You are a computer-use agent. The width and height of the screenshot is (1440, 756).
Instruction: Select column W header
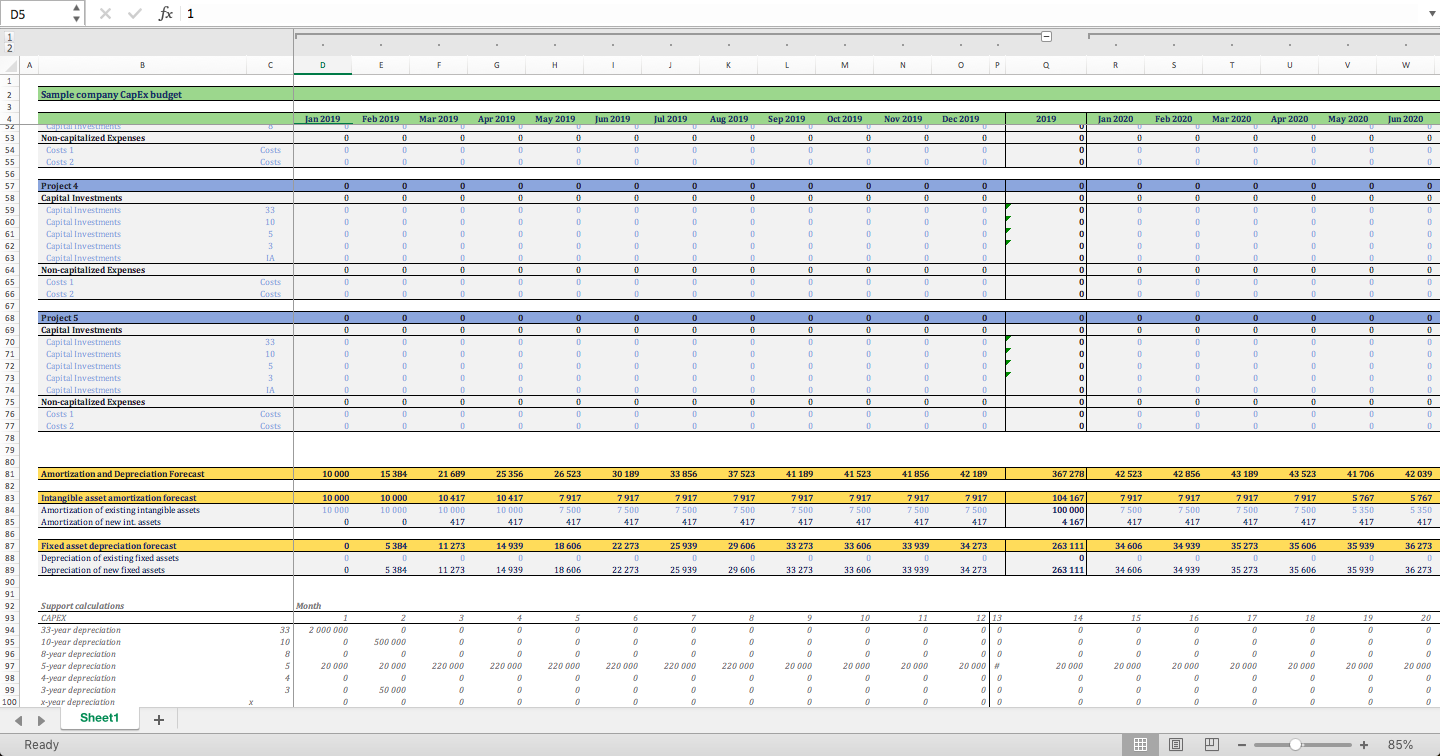(1405, 65)
